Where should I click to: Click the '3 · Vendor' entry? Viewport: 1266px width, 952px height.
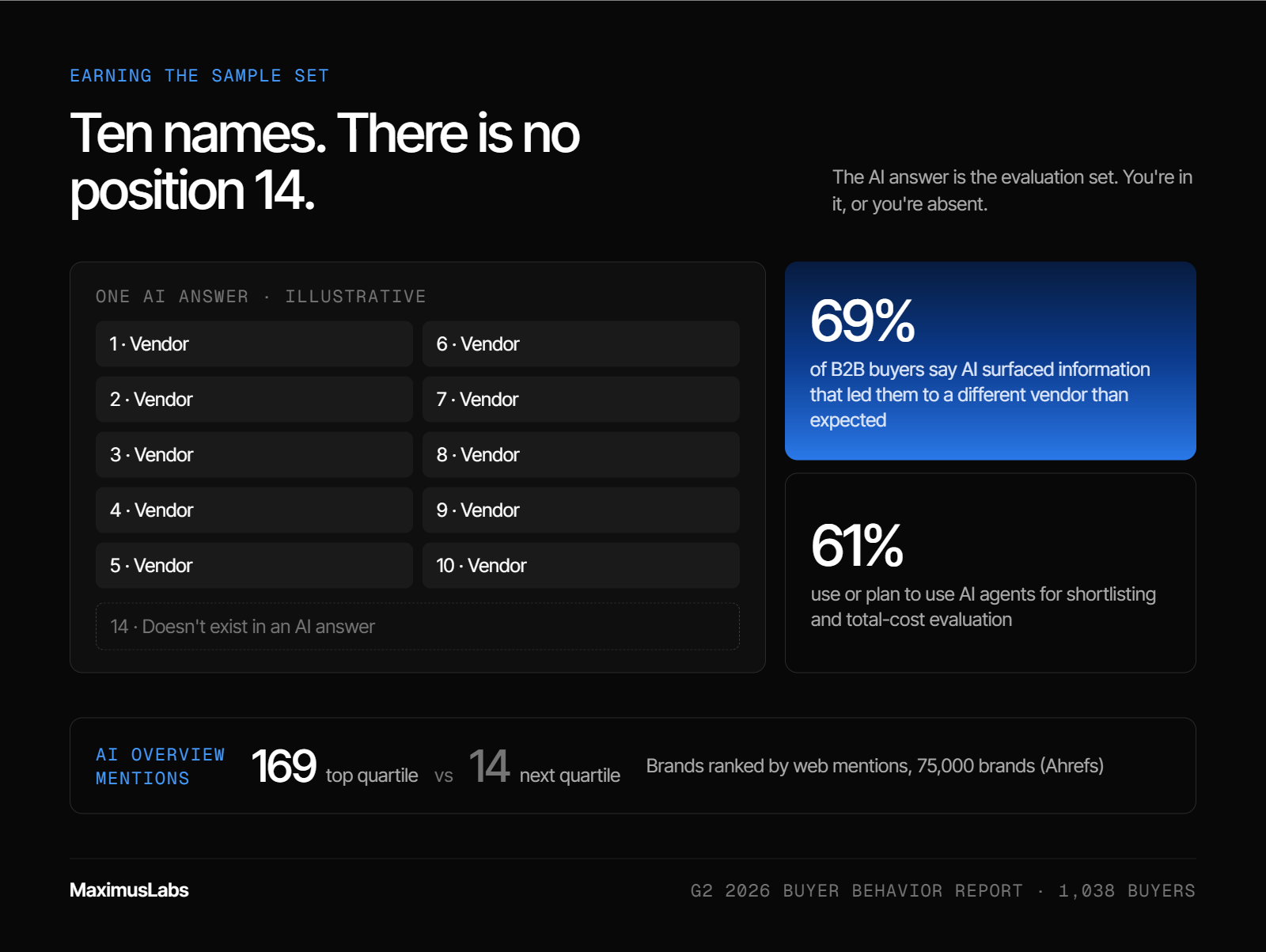pos(254,454)
